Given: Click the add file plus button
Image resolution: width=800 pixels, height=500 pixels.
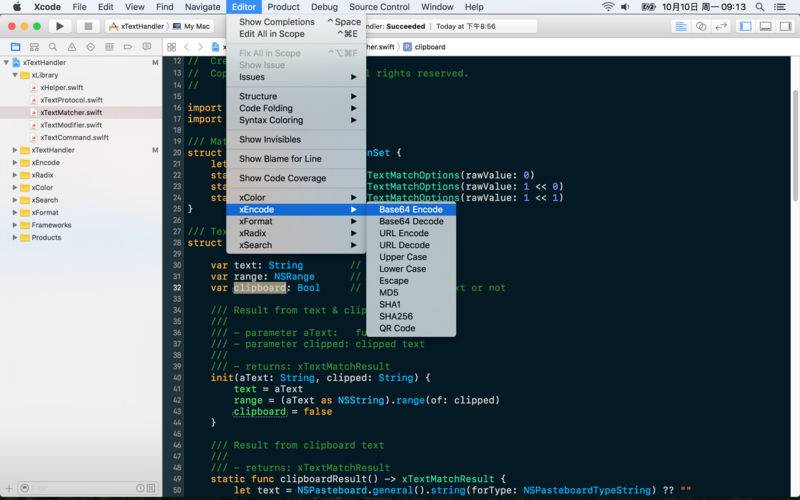Looking at the screenshot, I should click(x=9, y=488).
